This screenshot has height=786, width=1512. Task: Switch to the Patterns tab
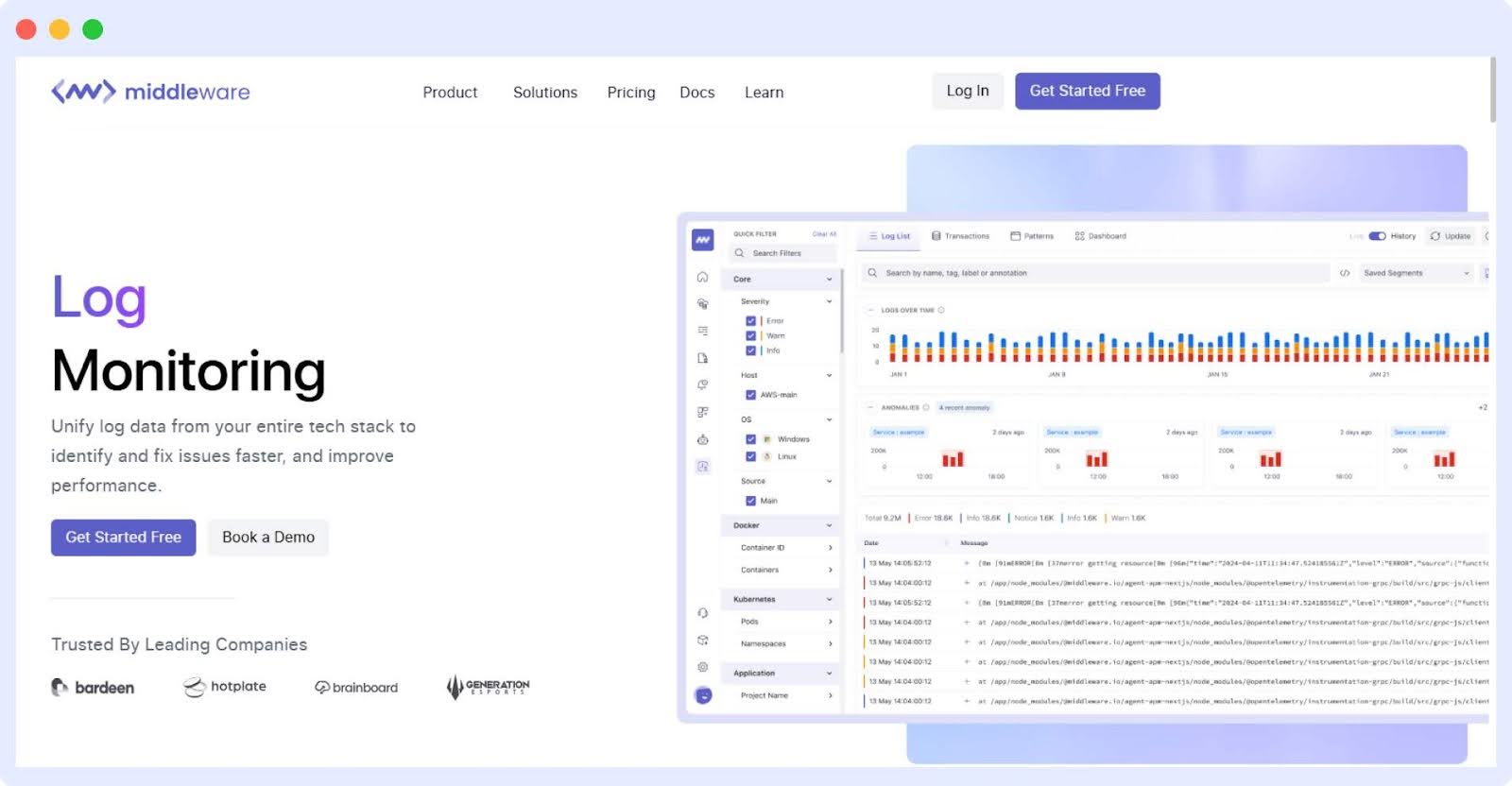pyautogui.click(x=1032, y=236)
